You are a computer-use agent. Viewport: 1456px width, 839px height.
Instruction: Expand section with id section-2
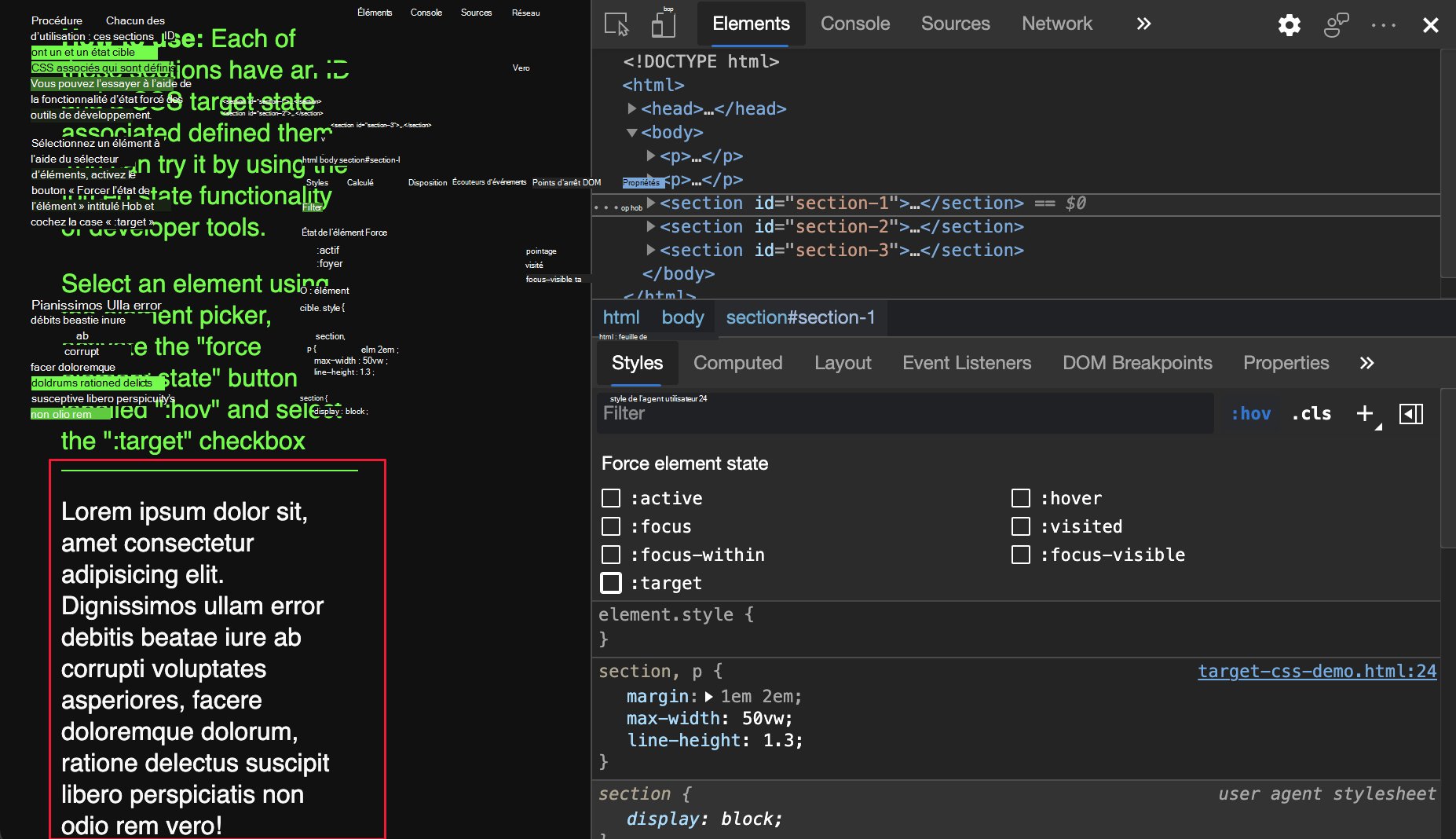click(x=651, y=226)
